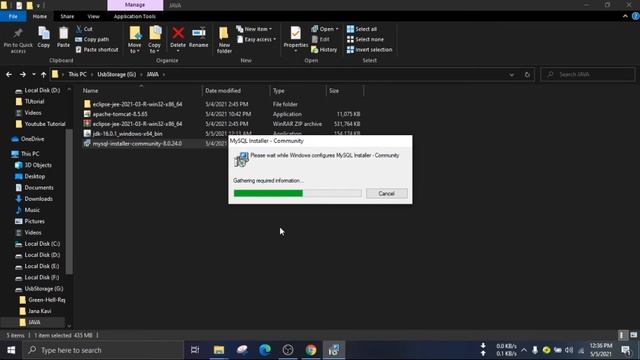This screenshot has width=640, height=360.
Task: Click Copy path in ribbon
Action: click(x=92, y=39)
